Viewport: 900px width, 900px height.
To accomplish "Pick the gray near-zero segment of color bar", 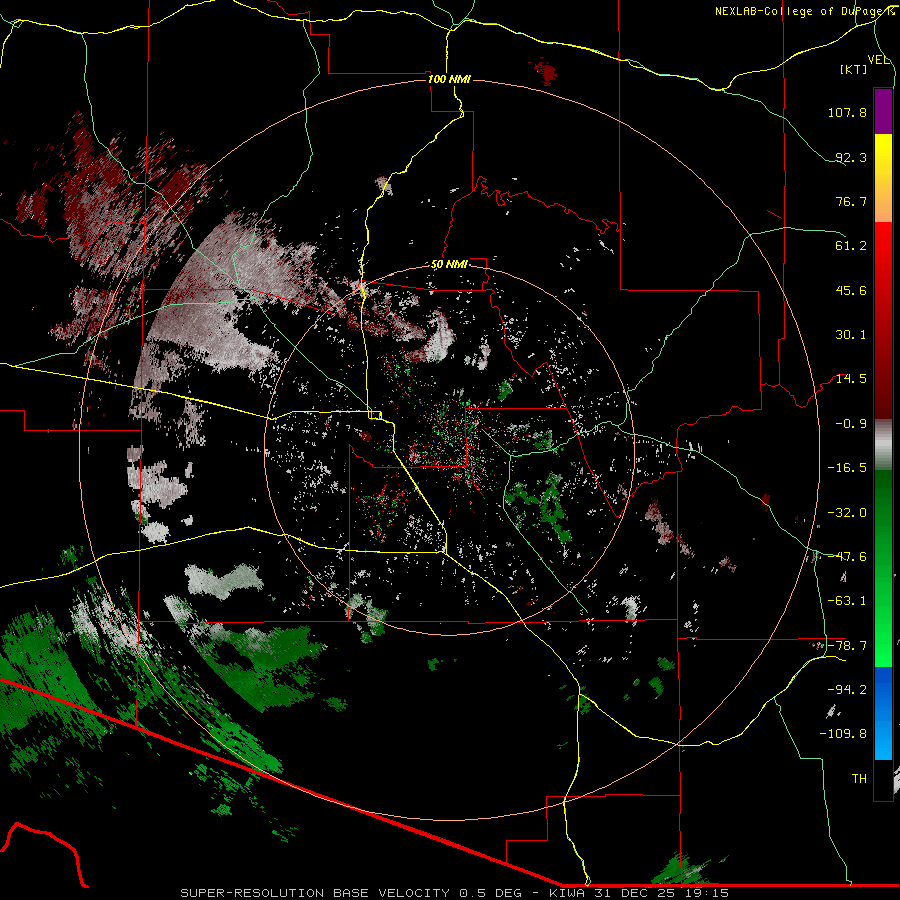I will pyautogui.click(x=883, y=445).
